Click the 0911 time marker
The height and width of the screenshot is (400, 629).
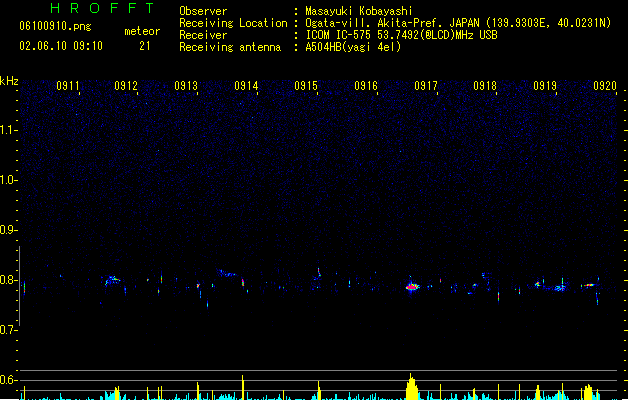pyautogui.click(x=68, y=86)
